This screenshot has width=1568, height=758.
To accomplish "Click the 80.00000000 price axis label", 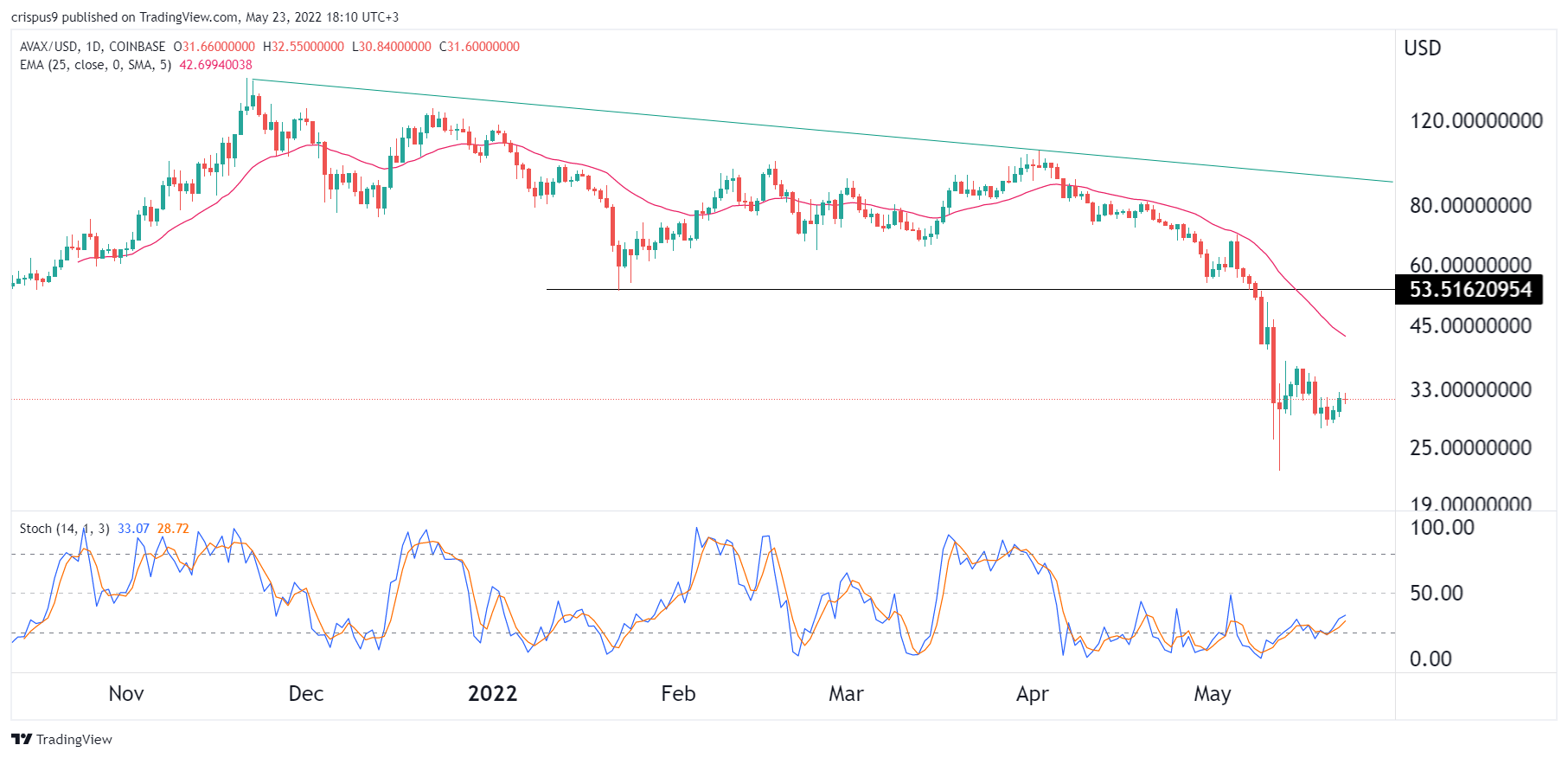I will click(1470, 205).
